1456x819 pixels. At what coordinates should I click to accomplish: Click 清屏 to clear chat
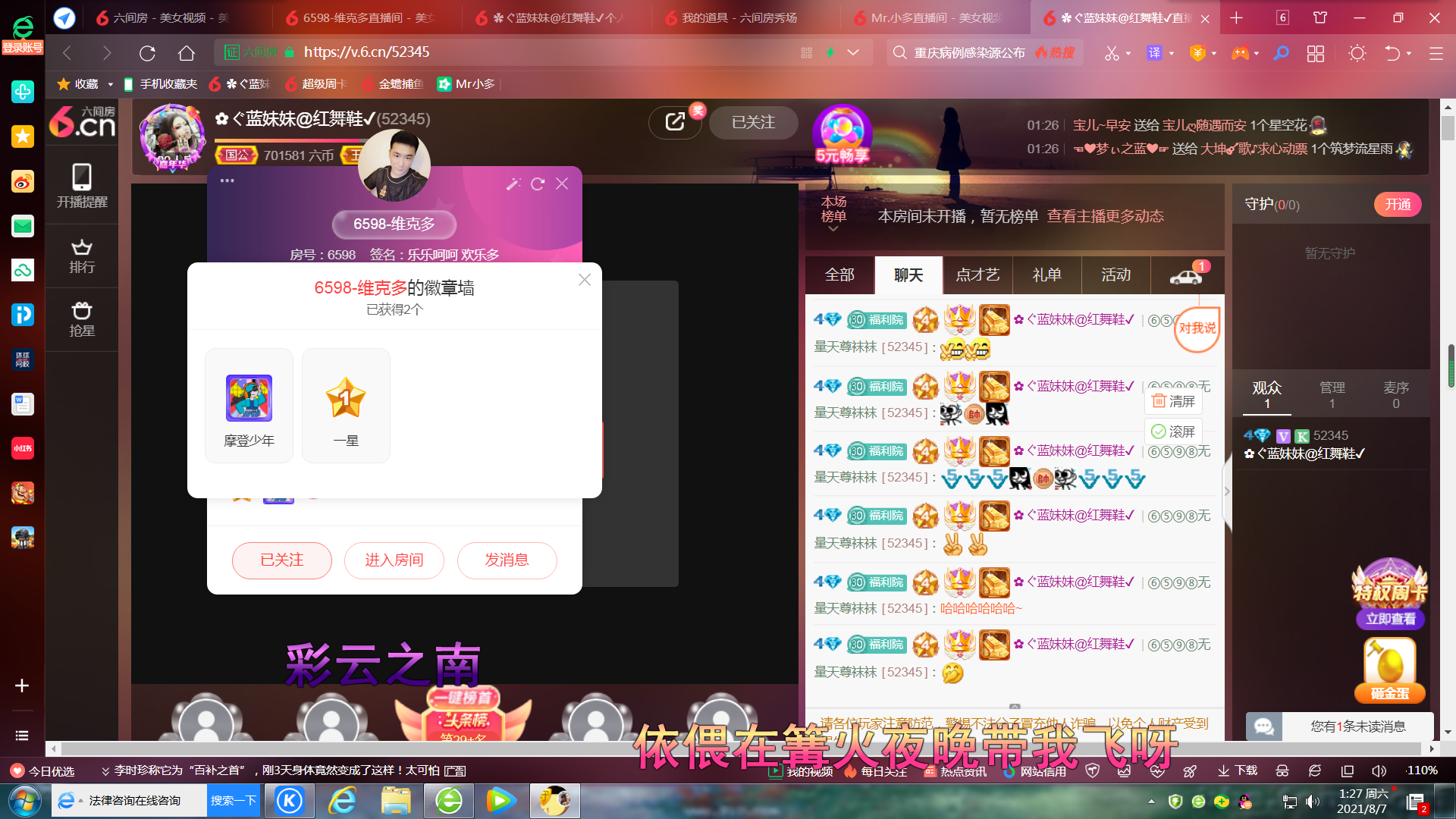(x=1173, y=401)
